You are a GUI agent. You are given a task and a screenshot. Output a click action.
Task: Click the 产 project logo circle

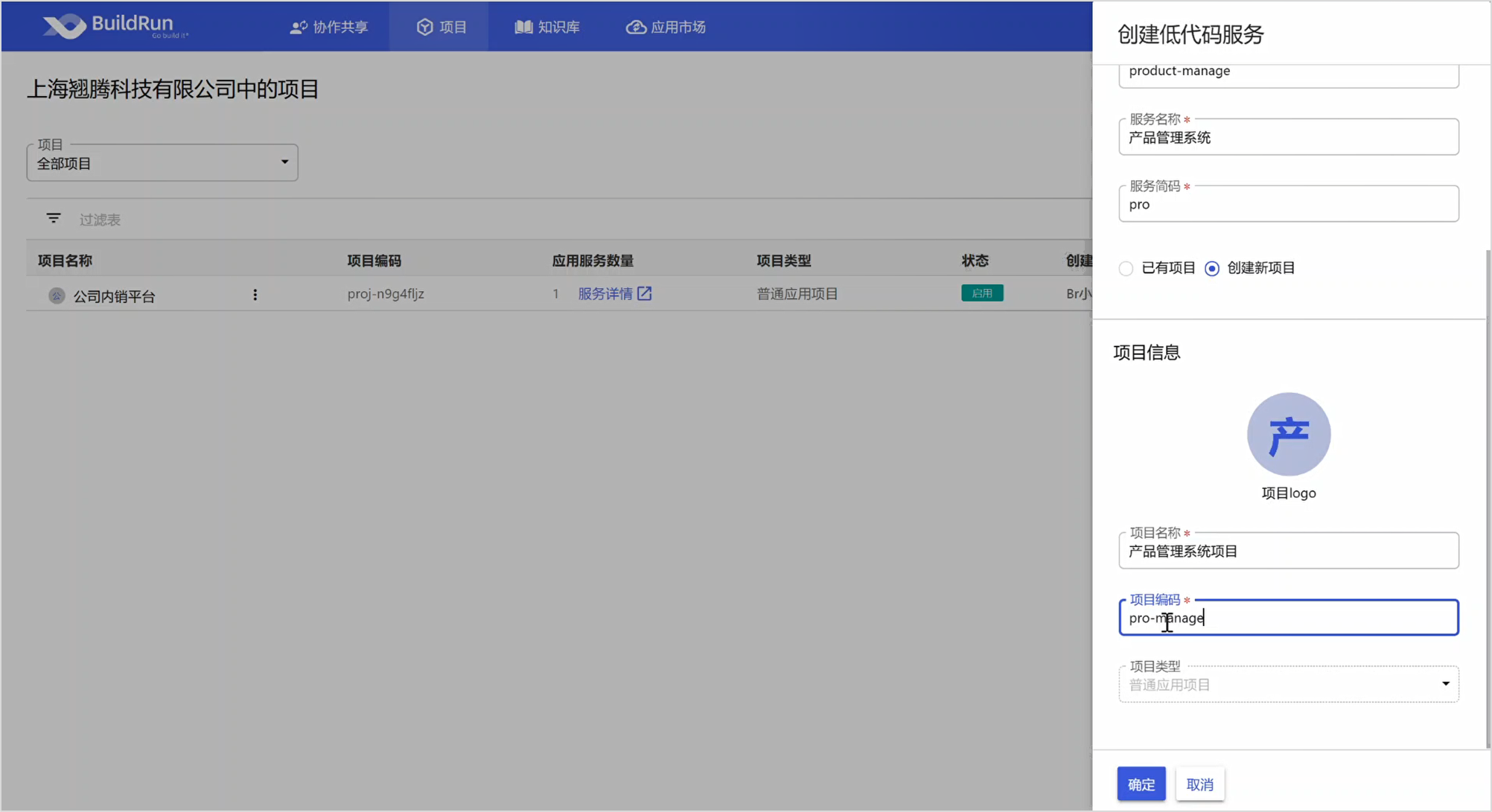pos(1288,435)
